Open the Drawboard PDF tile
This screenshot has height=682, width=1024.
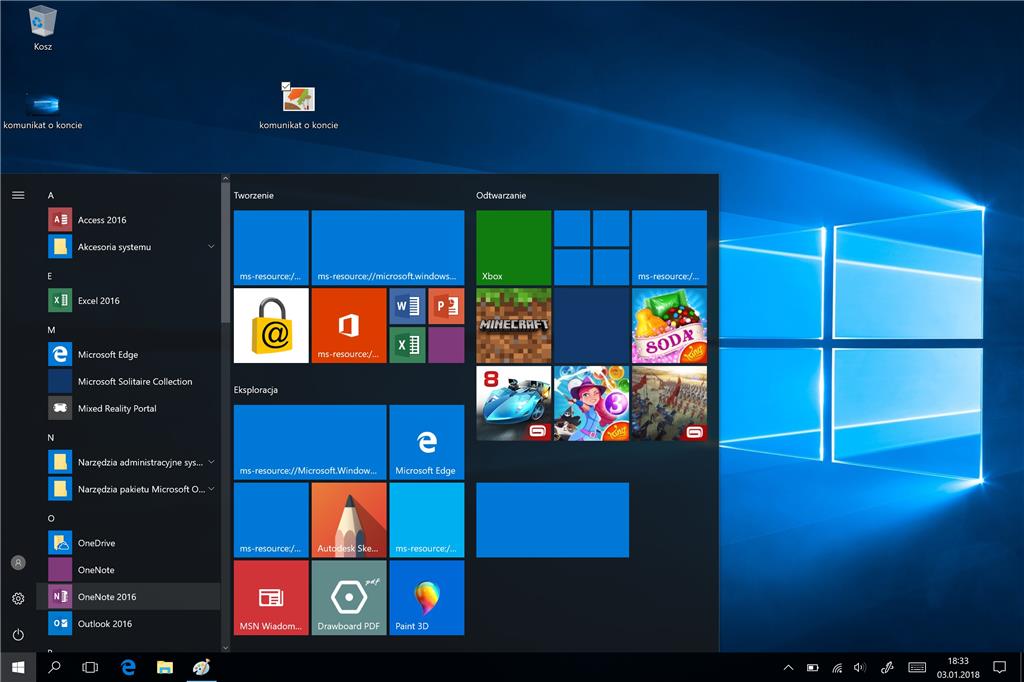coord(349,598)
